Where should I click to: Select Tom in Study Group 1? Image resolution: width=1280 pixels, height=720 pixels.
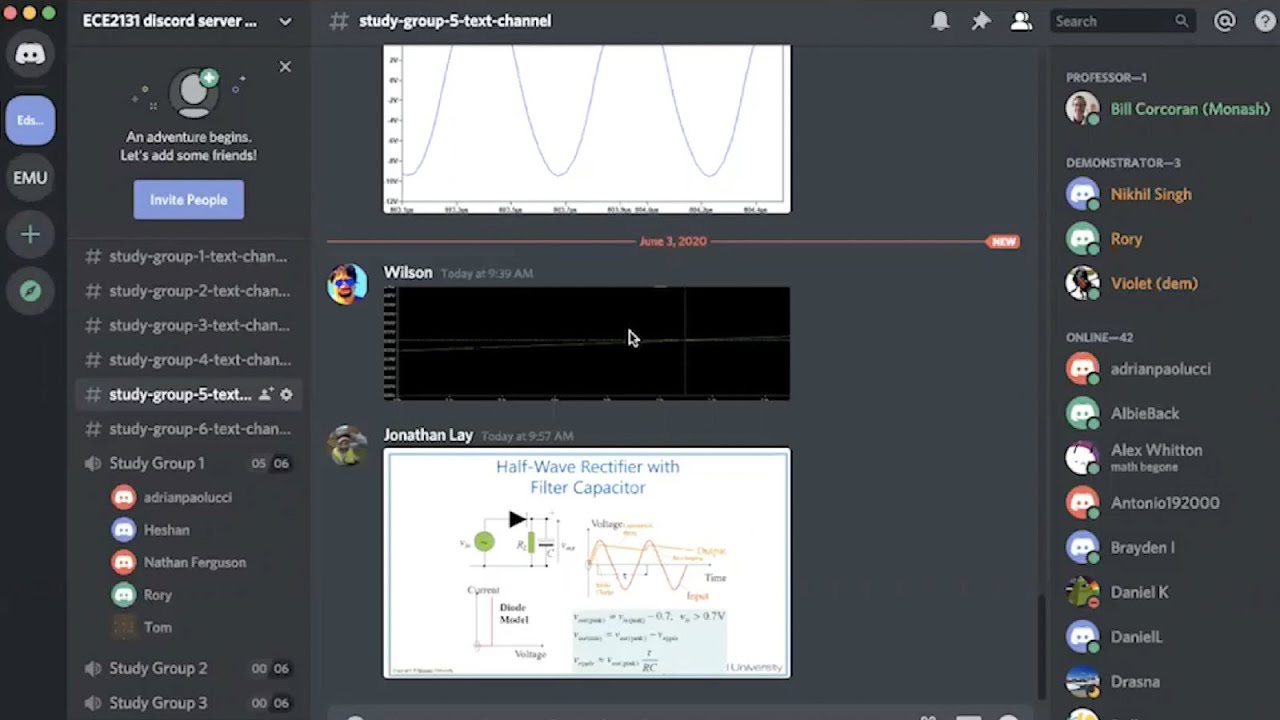pos(158,628)
